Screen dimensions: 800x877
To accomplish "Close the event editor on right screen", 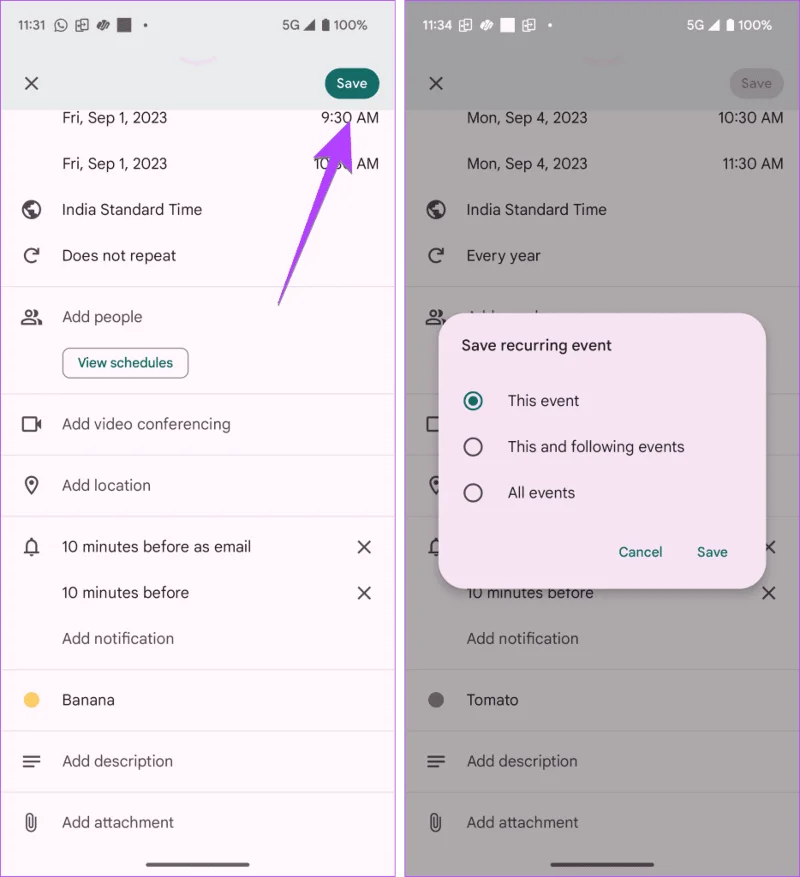I will coord(436,83).
